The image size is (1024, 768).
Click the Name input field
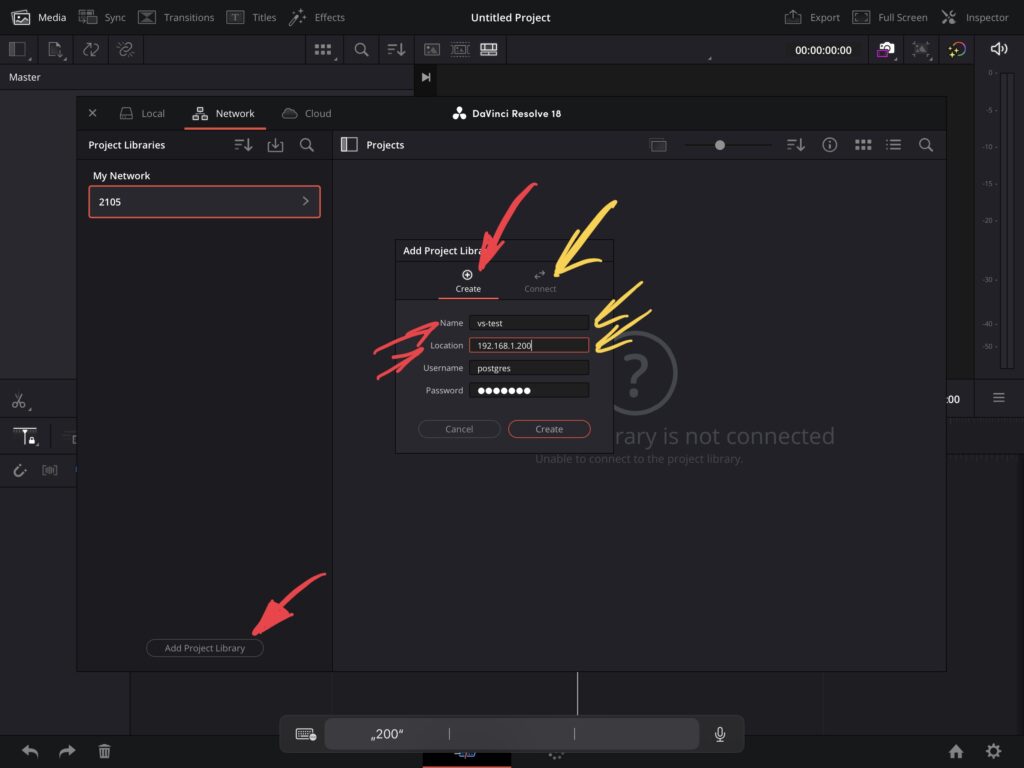point(529,323)
